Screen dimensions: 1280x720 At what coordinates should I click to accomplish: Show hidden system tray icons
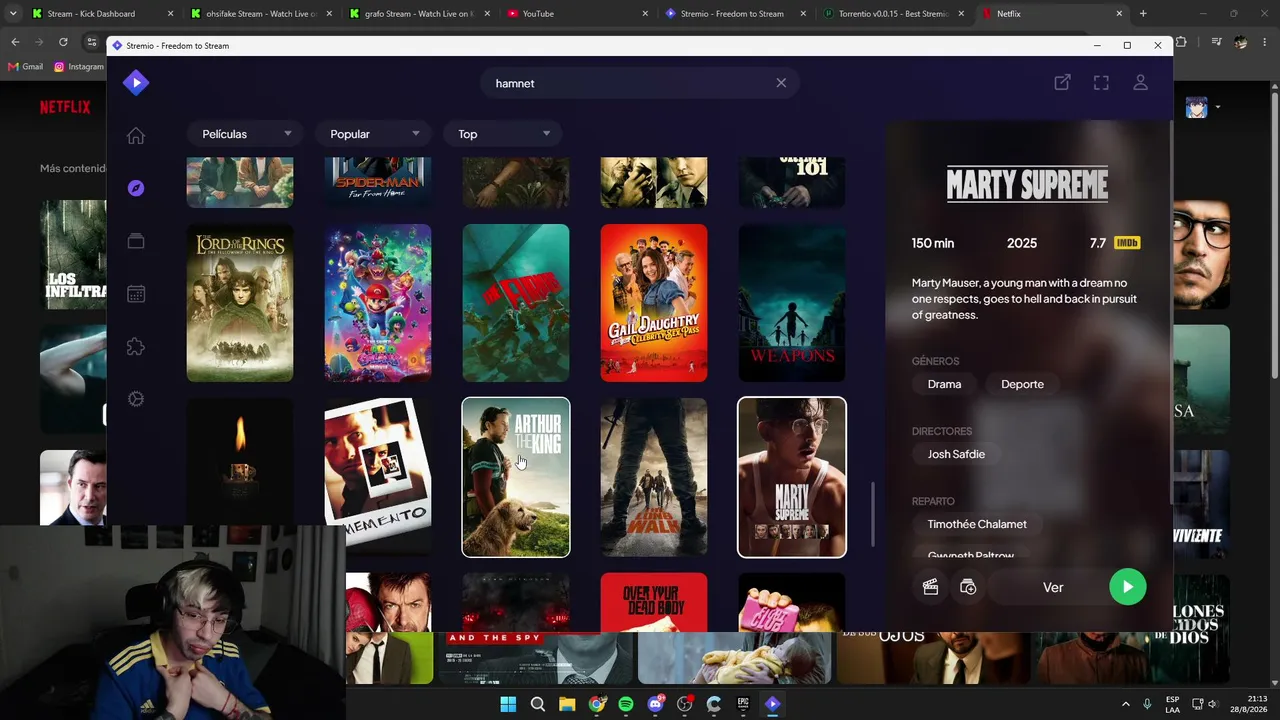[x=1125, y=704]
